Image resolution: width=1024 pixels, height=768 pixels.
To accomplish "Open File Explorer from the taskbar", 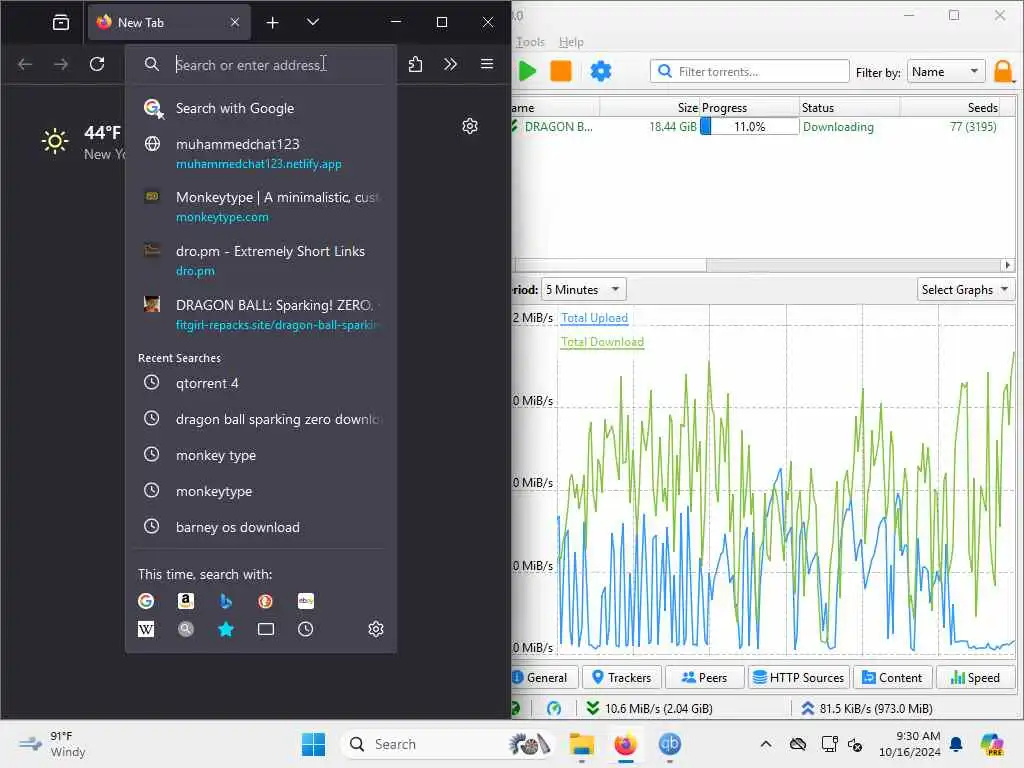I will 581,744.
